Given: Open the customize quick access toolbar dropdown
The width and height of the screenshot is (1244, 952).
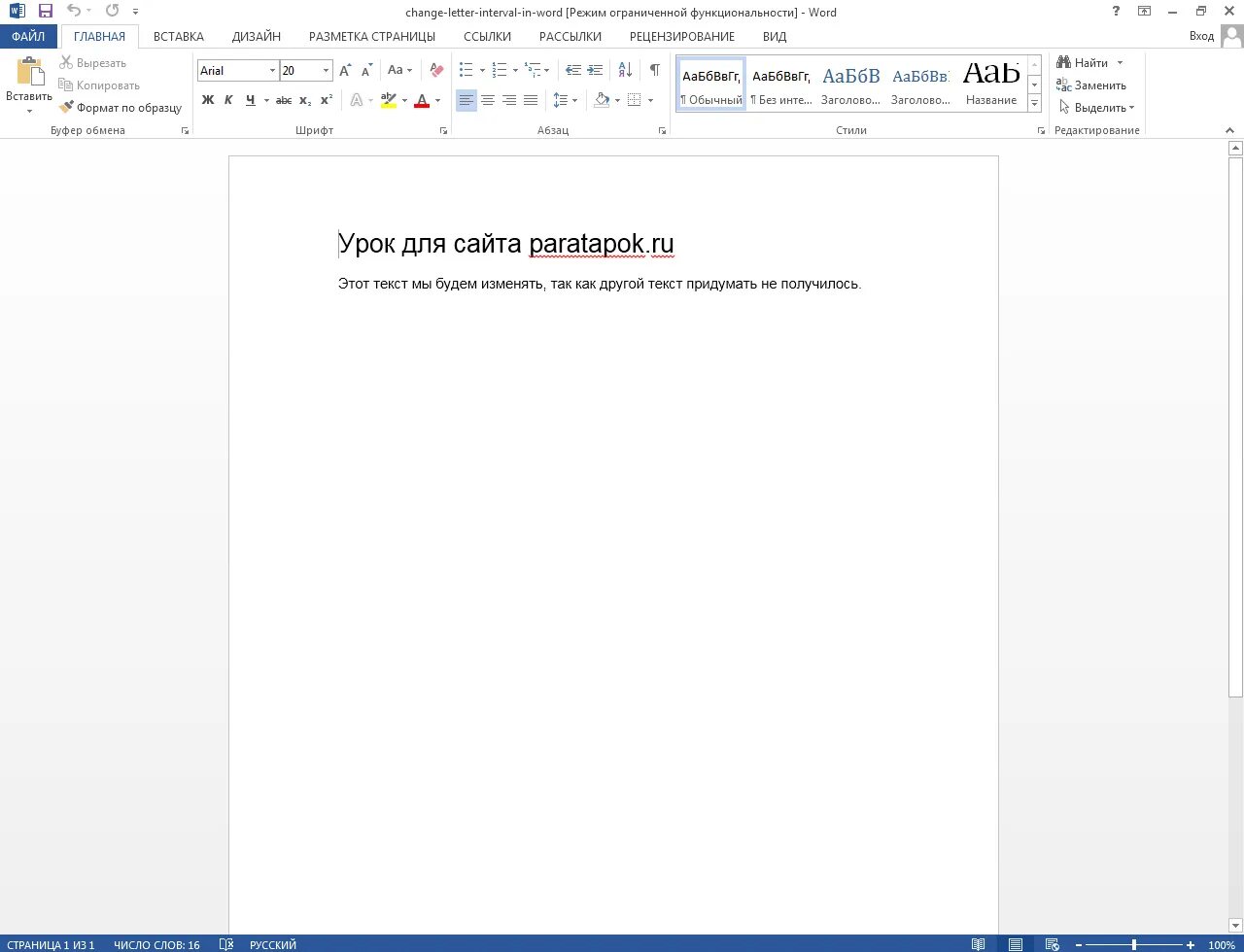Looking at the screenshot, I should [x=136, y=12].
